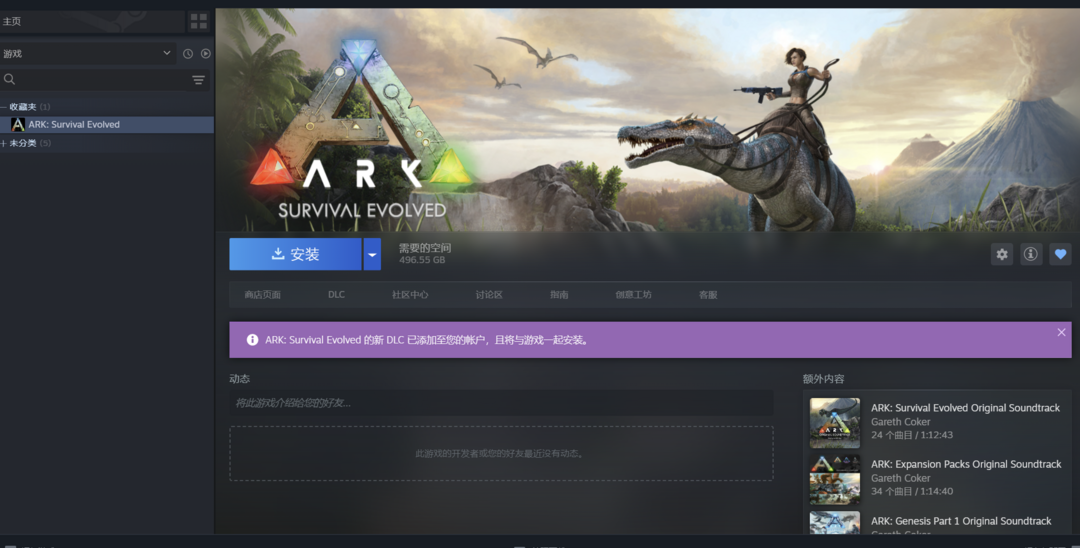Open the 创意工坊 tab
1080x548 pixels.
633,295
